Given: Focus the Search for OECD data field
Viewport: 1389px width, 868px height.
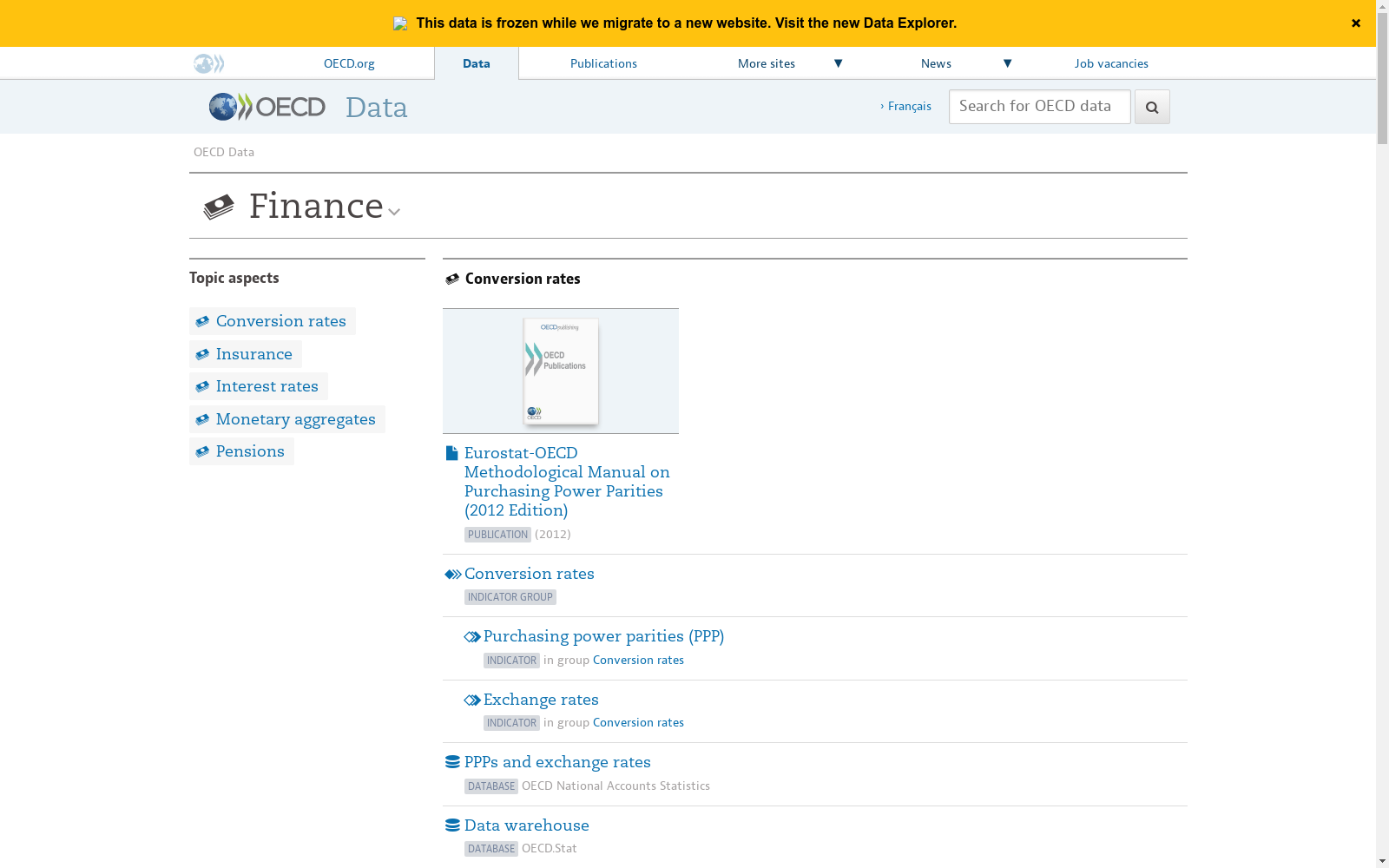Looking at the screenshot, I should 1039,107.
